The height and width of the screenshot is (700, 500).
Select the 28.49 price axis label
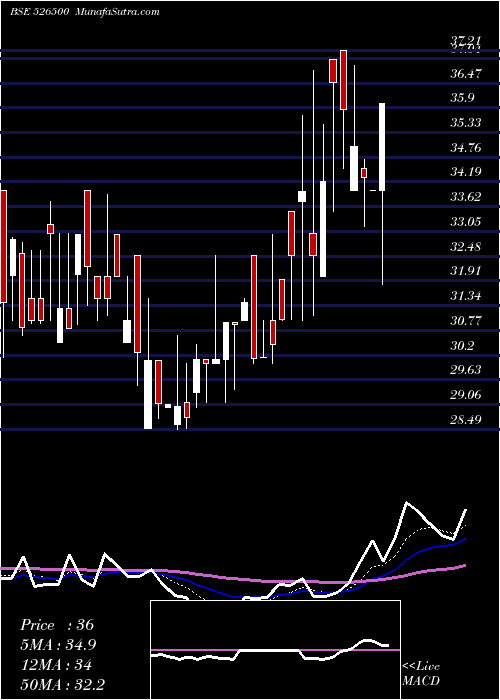pos(466,420)
